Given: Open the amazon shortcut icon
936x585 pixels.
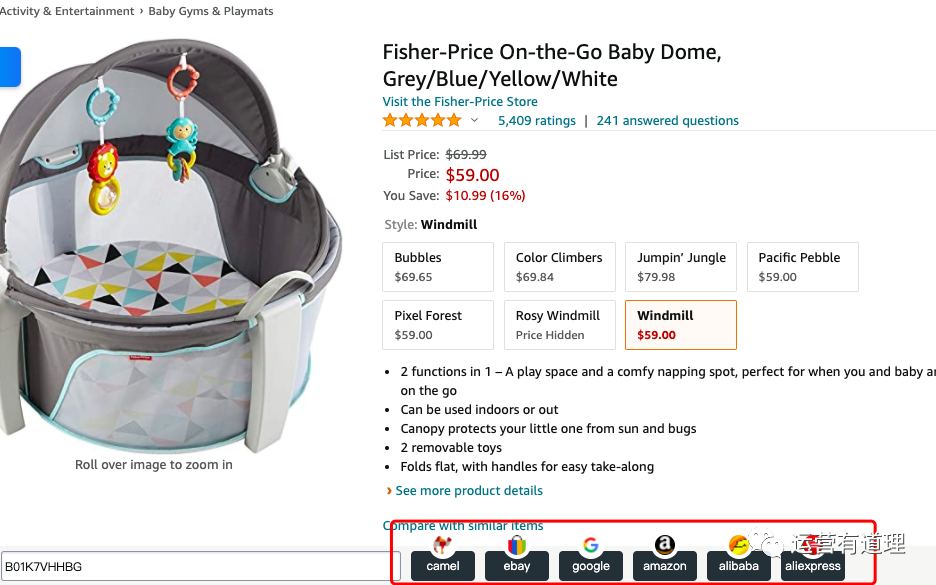Looking at the screenshot, I should 665,557.
